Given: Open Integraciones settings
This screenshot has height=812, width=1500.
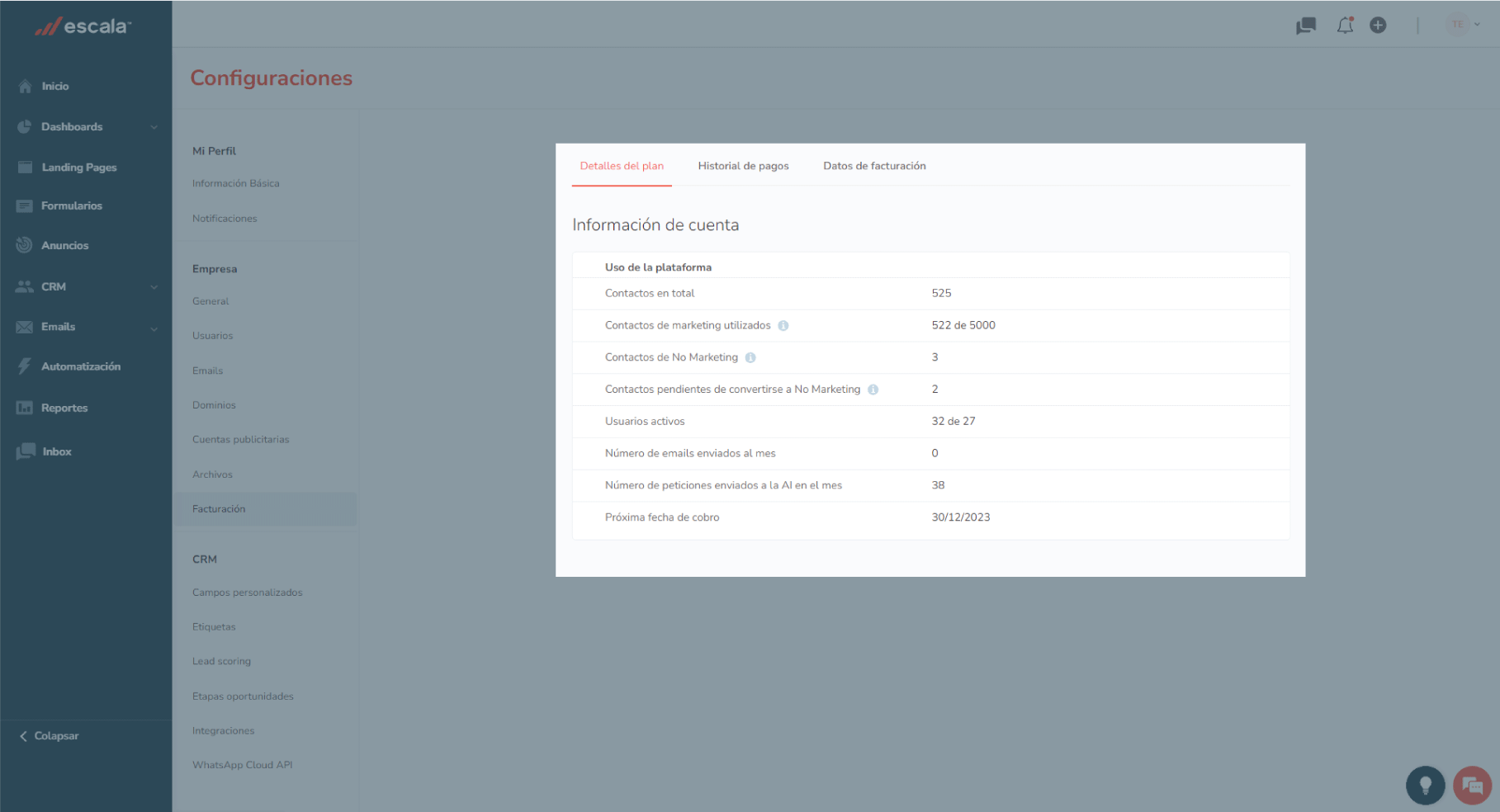Looking at the screenshot, I should tap(223, 731).
